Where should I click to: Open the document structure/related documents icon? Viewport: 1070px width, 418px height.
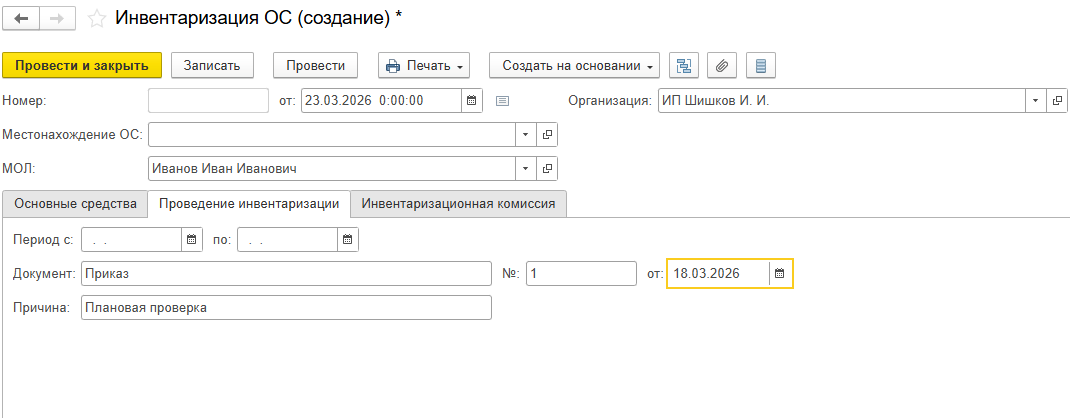point(684,66)
